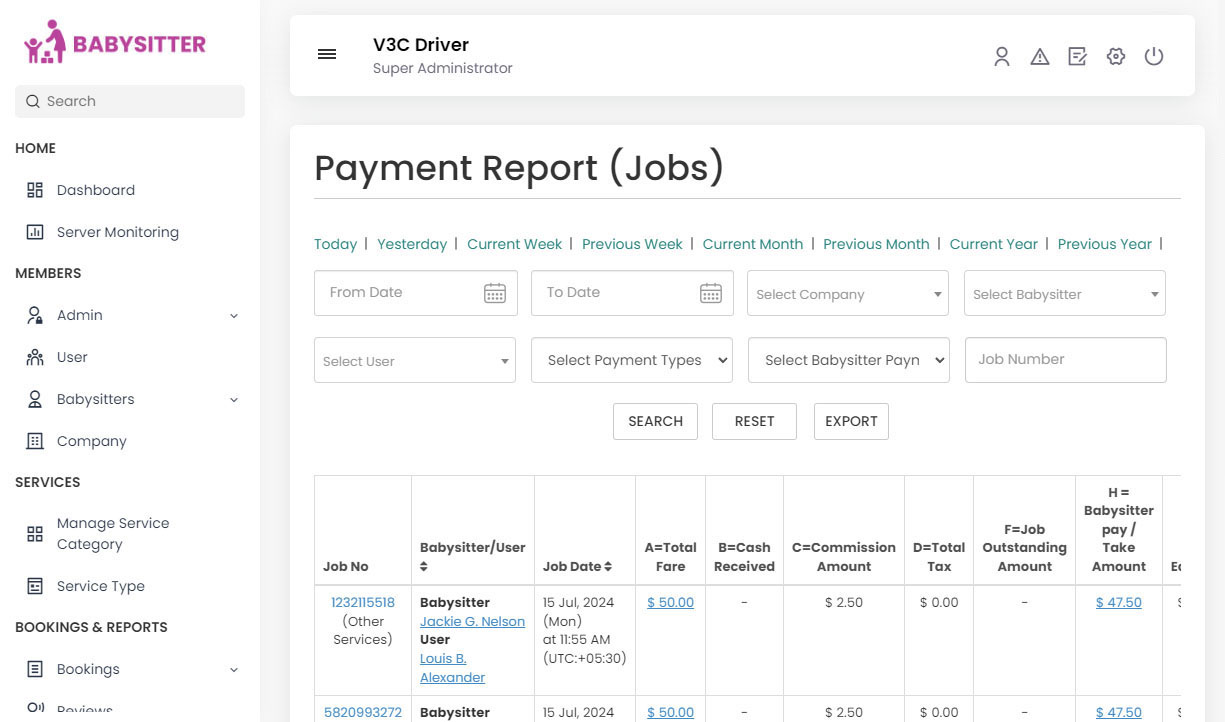Click the alert warning triangle icon
The height and width of the screenshot is (722, 1225).
[1040, 57]
